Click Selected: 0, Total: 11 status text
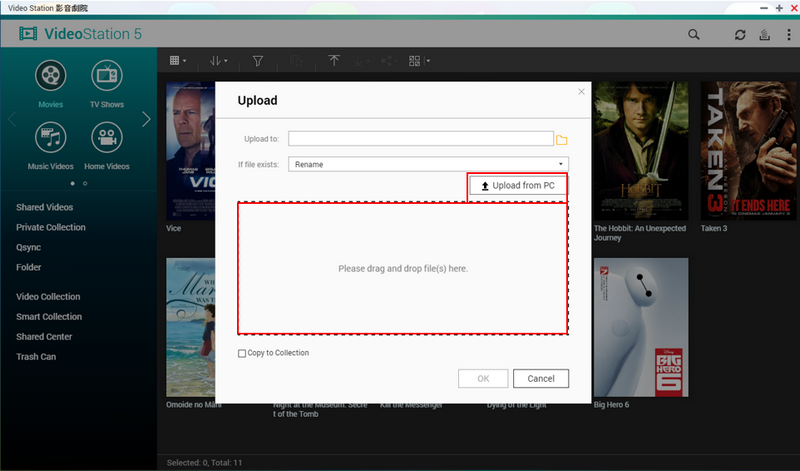This screenshot has height=471, width=800. pos(204,463)
